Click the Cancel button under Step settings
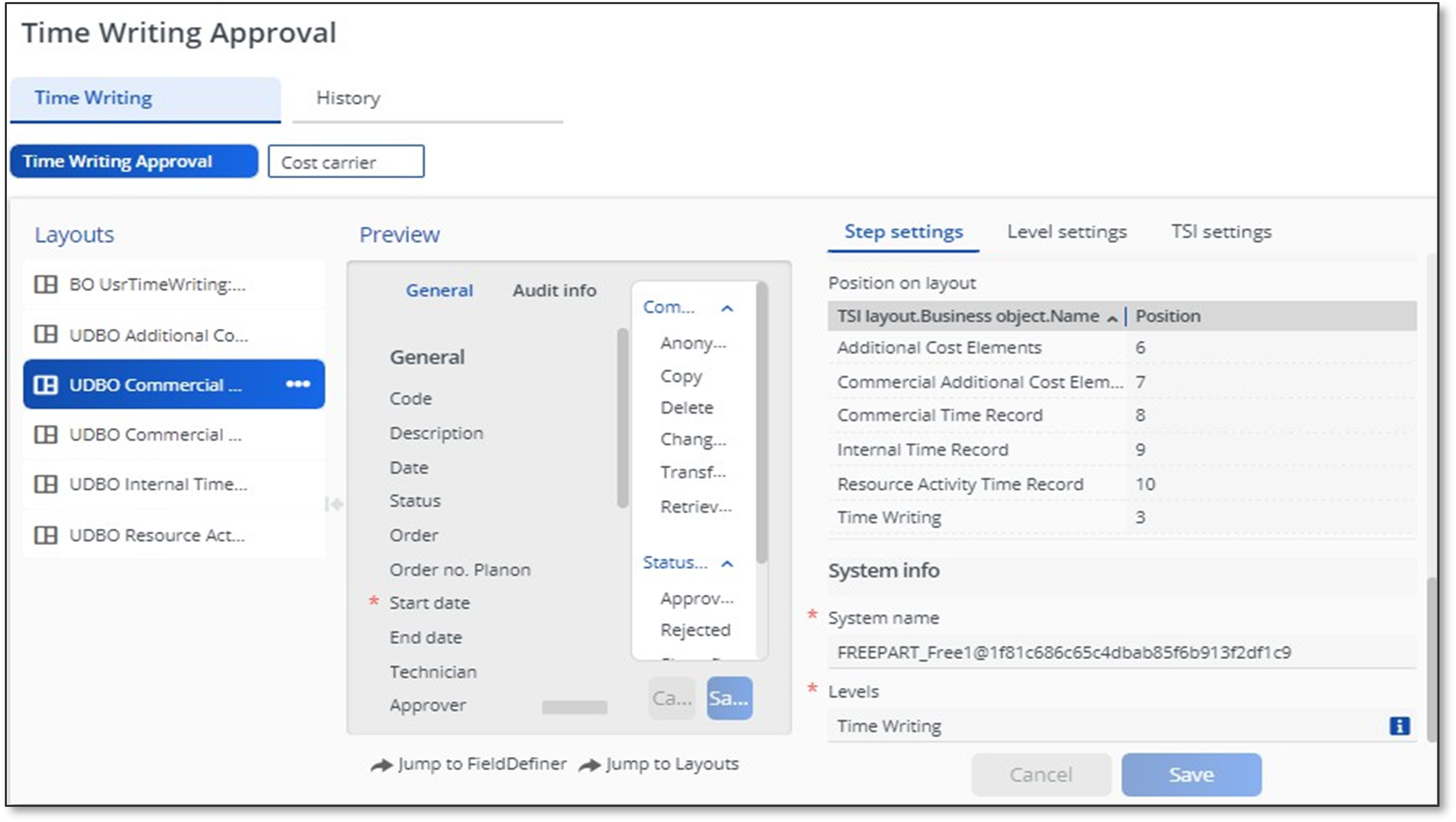 point(1041,775)
